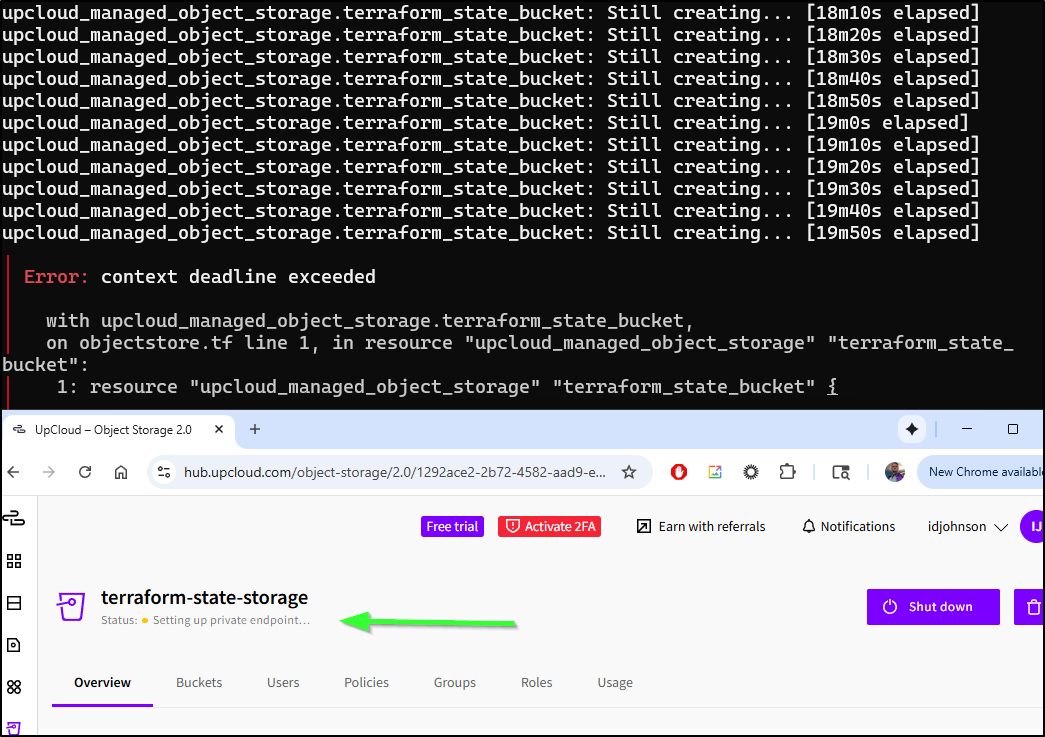Switch to the Policies tab
The image size is (1045, 737).
367,682
